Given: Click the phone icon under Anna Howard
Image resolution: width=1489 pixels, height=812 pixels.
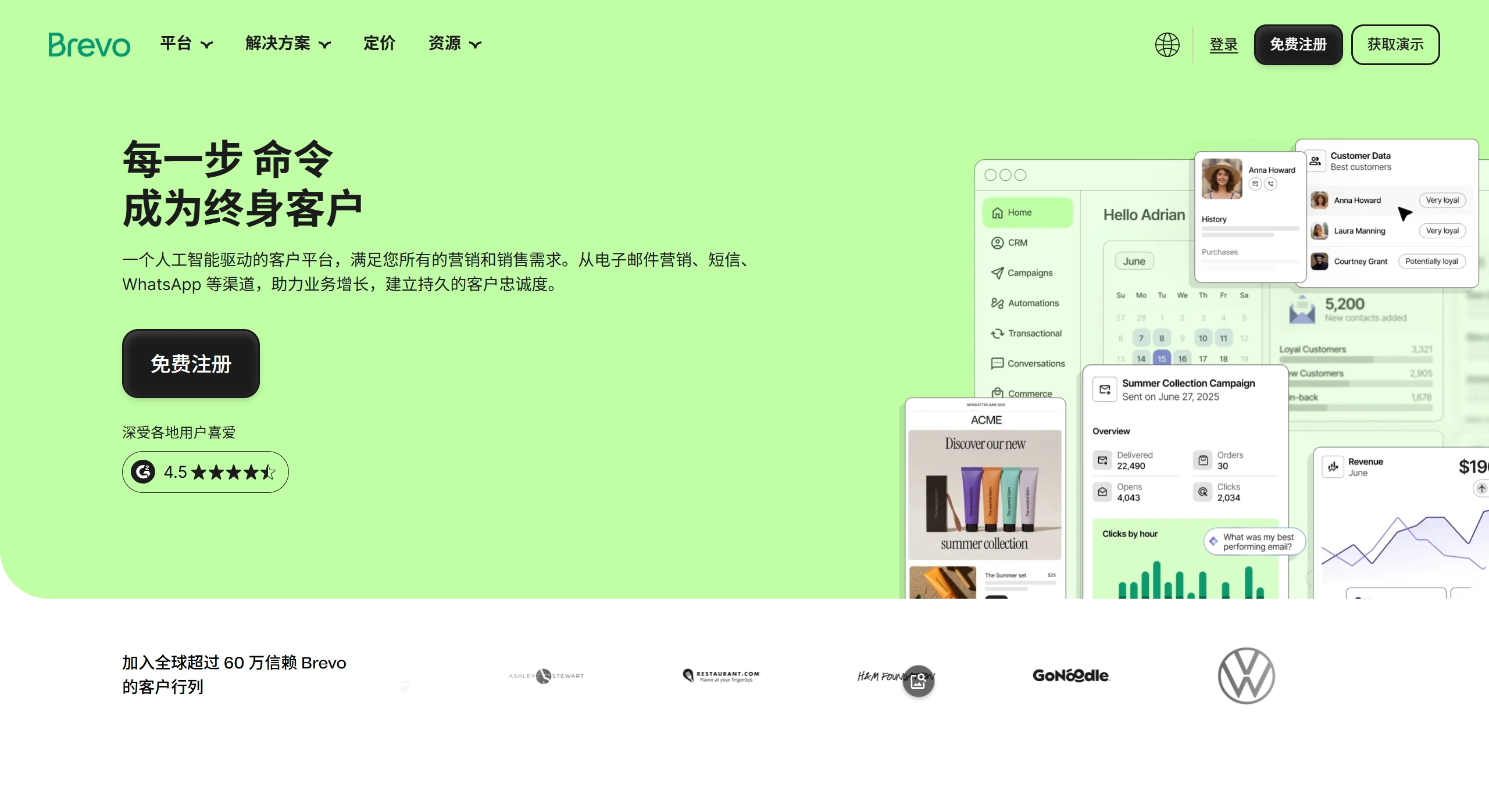Looking at the screenshot, I should click(1271, 184).
